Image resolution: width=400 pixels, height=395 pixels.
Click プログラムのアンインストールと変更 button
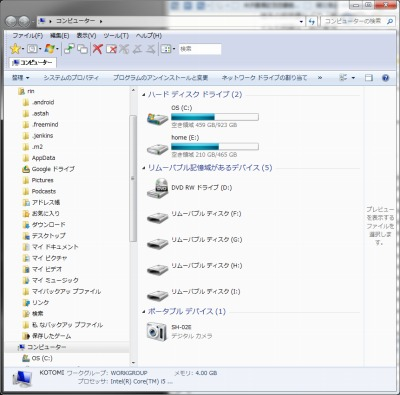point(160,78)
